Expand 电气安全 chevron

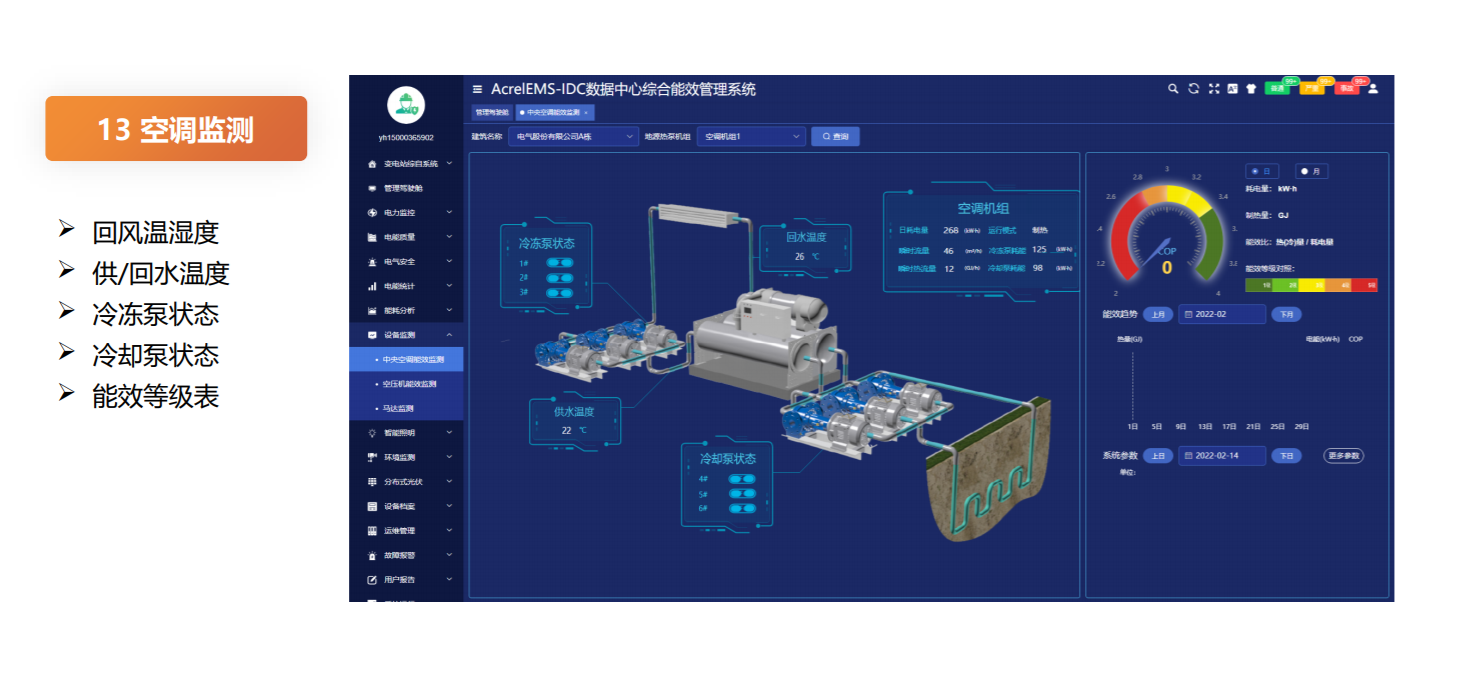tap(449, 261)
